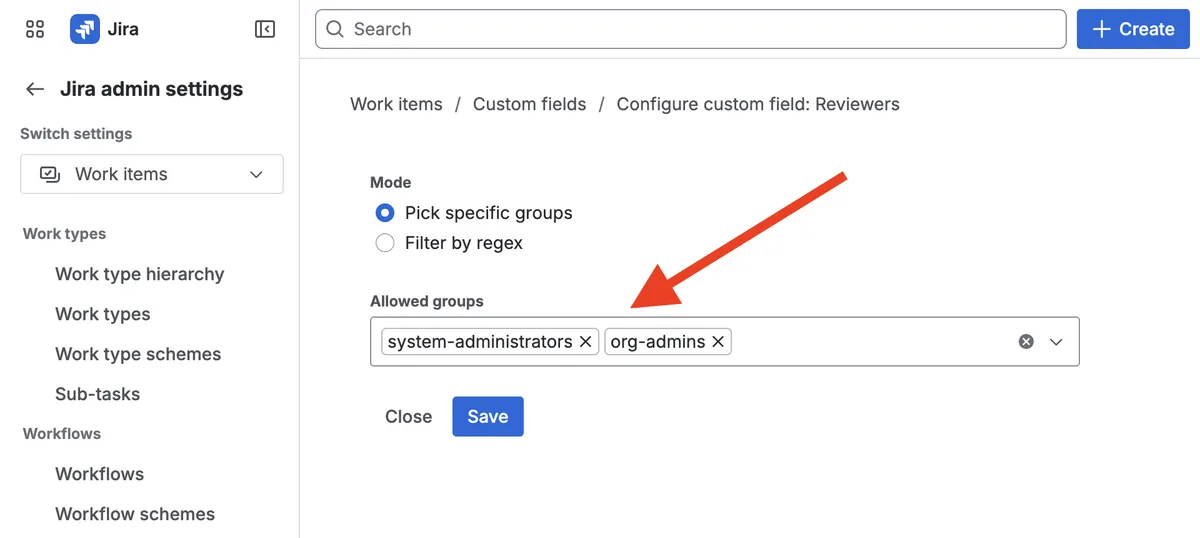Click the Jira logo icon
Screen dimensions: 1200x538
[85, 29]
